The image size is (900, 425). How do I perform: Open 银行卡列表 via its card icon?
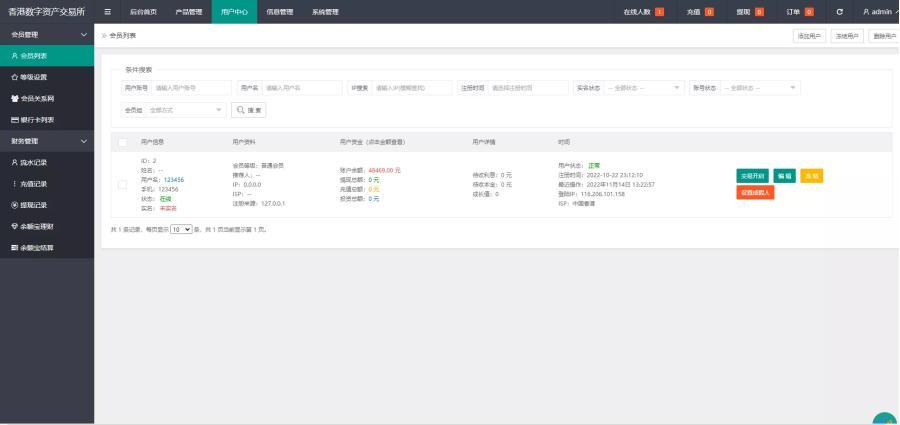(x=15, y=120)
